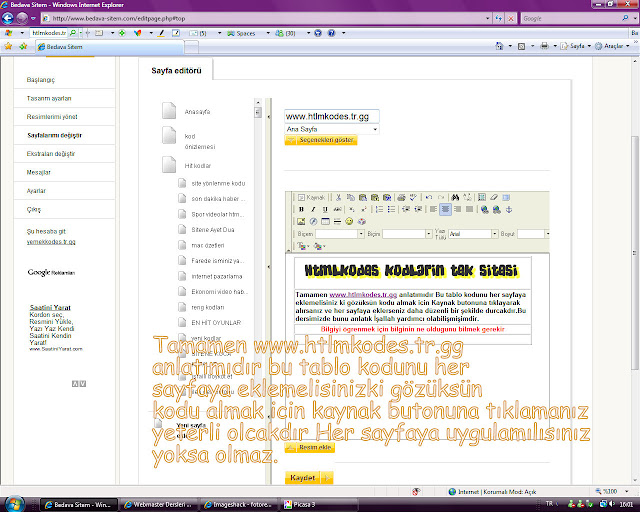Select Anasayfa page in tree
640x512 pixels.
pos(197,112)
